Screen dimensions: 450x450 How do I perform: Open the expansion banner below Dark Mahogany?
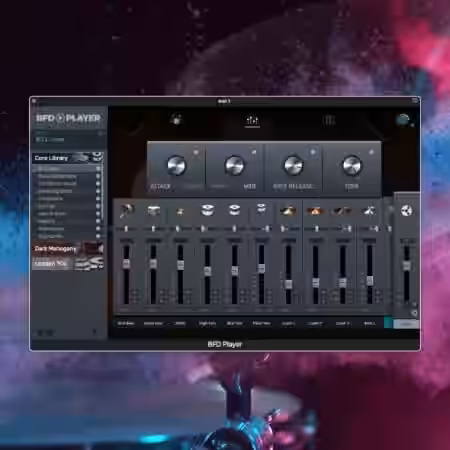click(x=68, y=263)
